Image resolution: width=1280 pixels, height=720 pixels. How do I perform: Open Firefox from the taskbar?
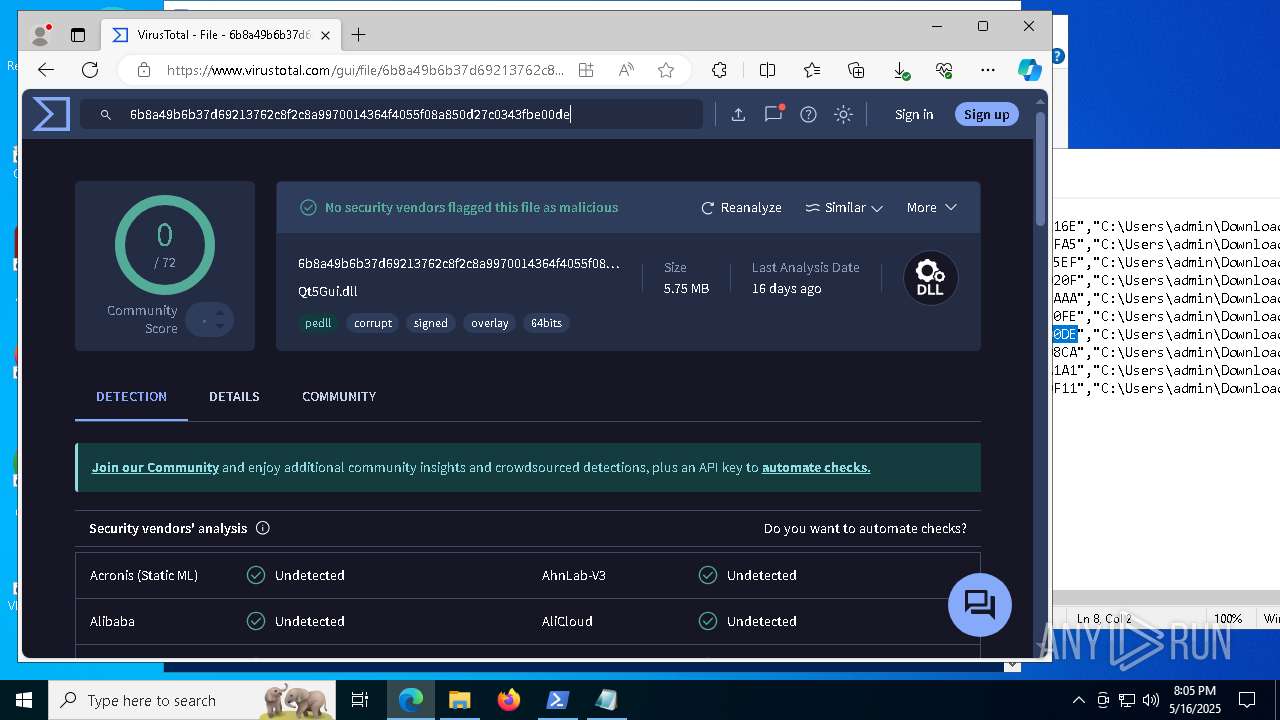click(x=508, y=700)
